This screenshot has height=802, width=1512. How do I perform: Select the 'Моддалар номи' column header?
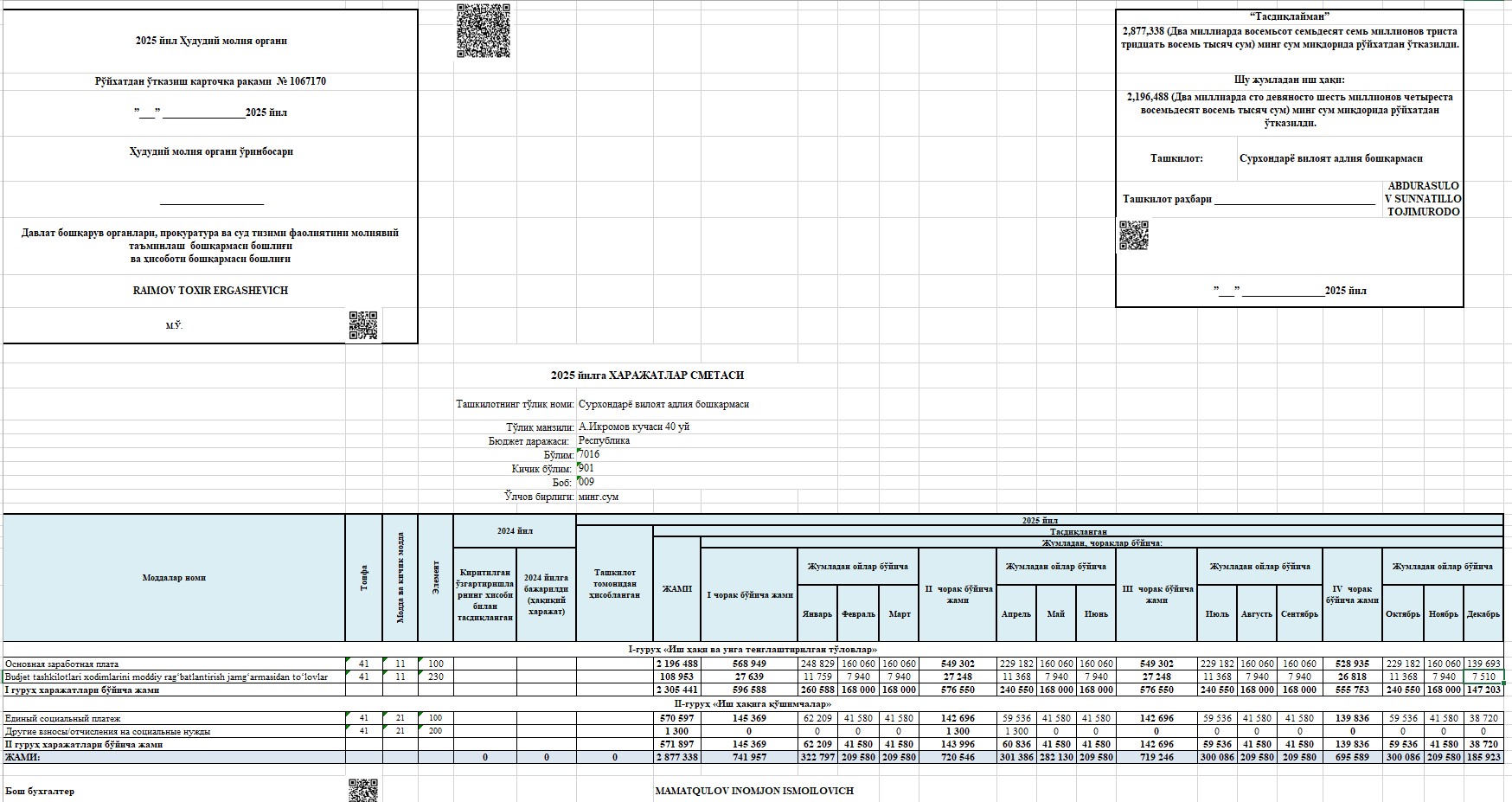pos(174,577)
